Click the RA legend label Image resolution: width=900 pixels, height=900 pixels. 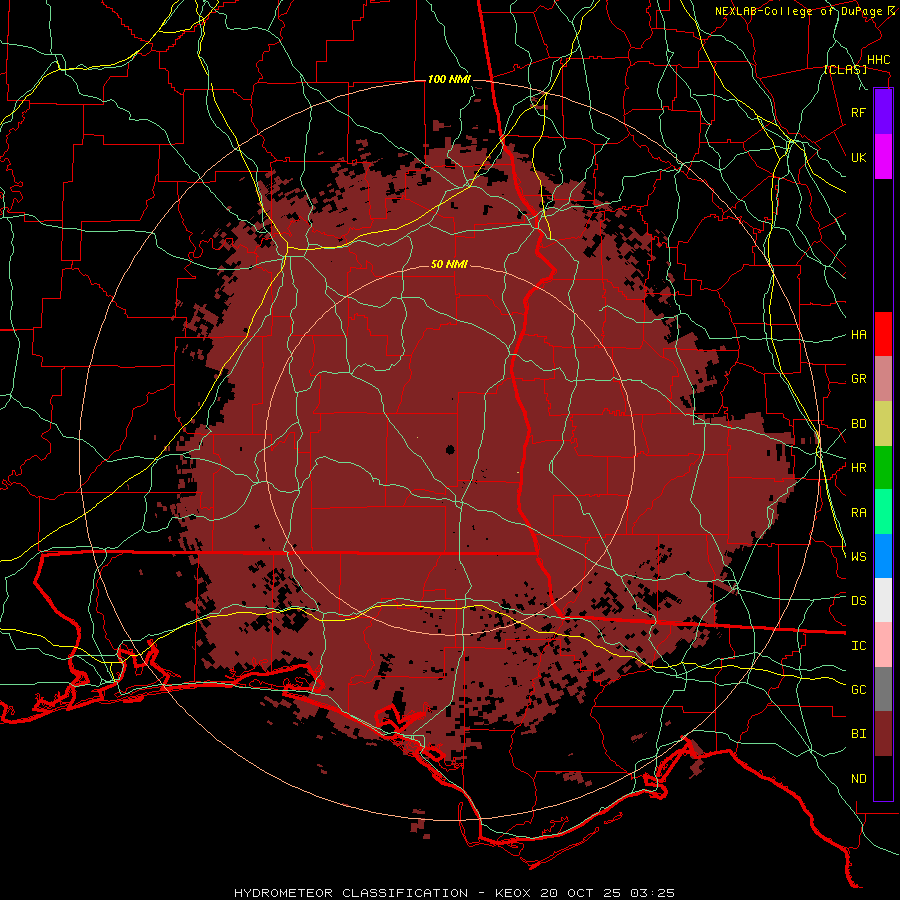tap(859, 513)
